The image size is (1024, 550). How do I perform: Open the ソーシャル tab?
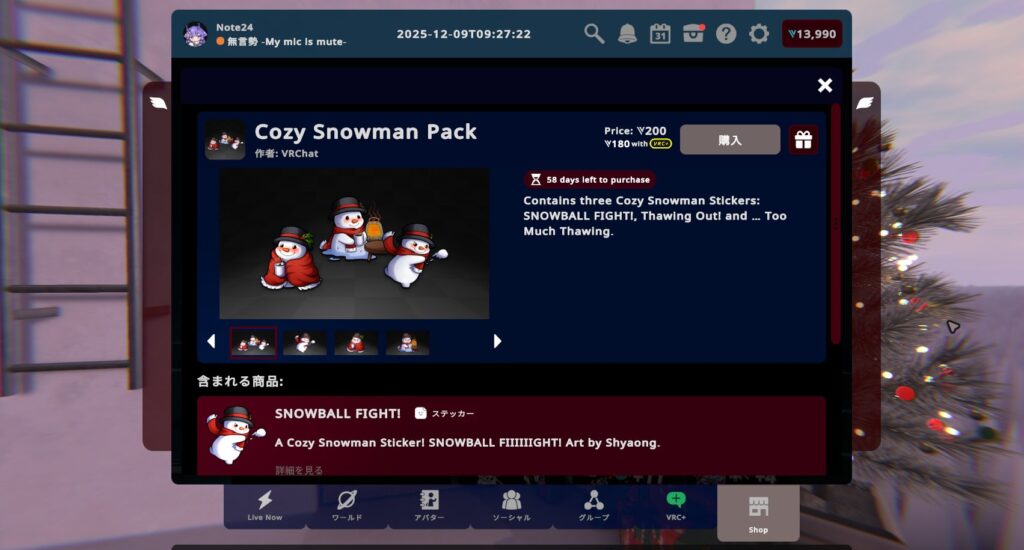pos(511,505)
